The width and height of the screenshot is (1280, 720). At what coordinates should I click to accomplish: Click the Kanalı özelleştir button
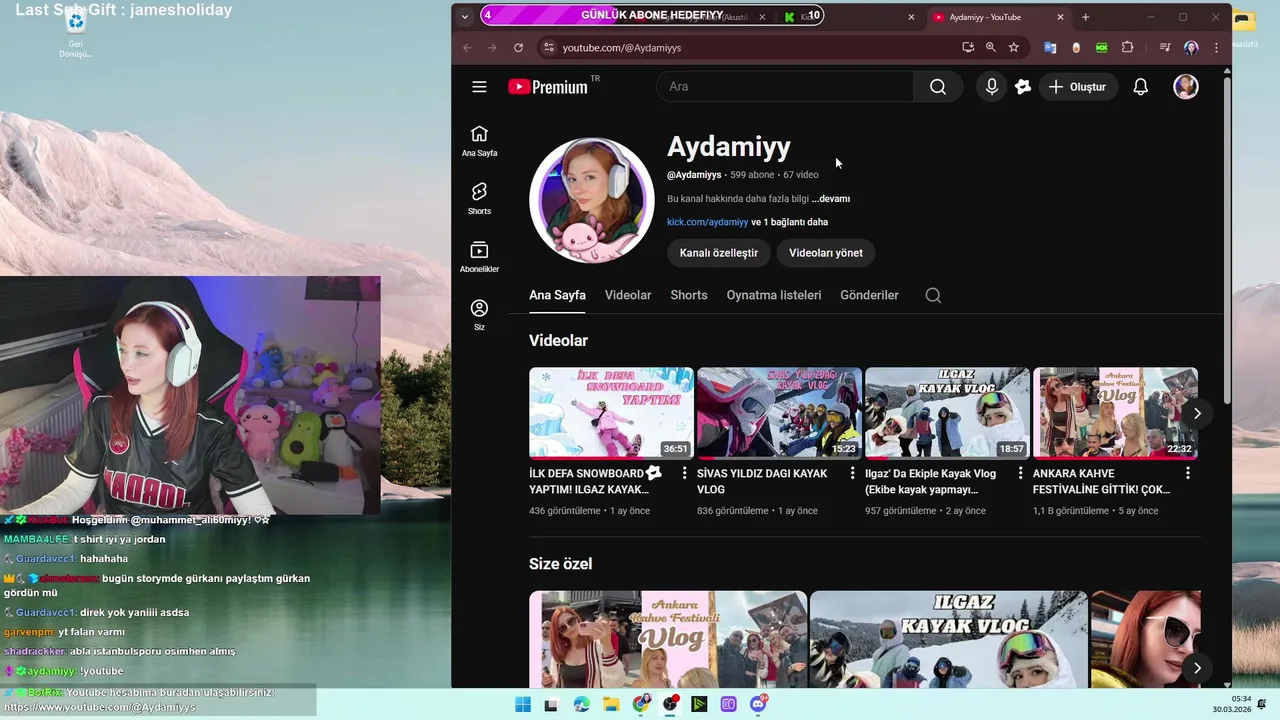point(719,253)
